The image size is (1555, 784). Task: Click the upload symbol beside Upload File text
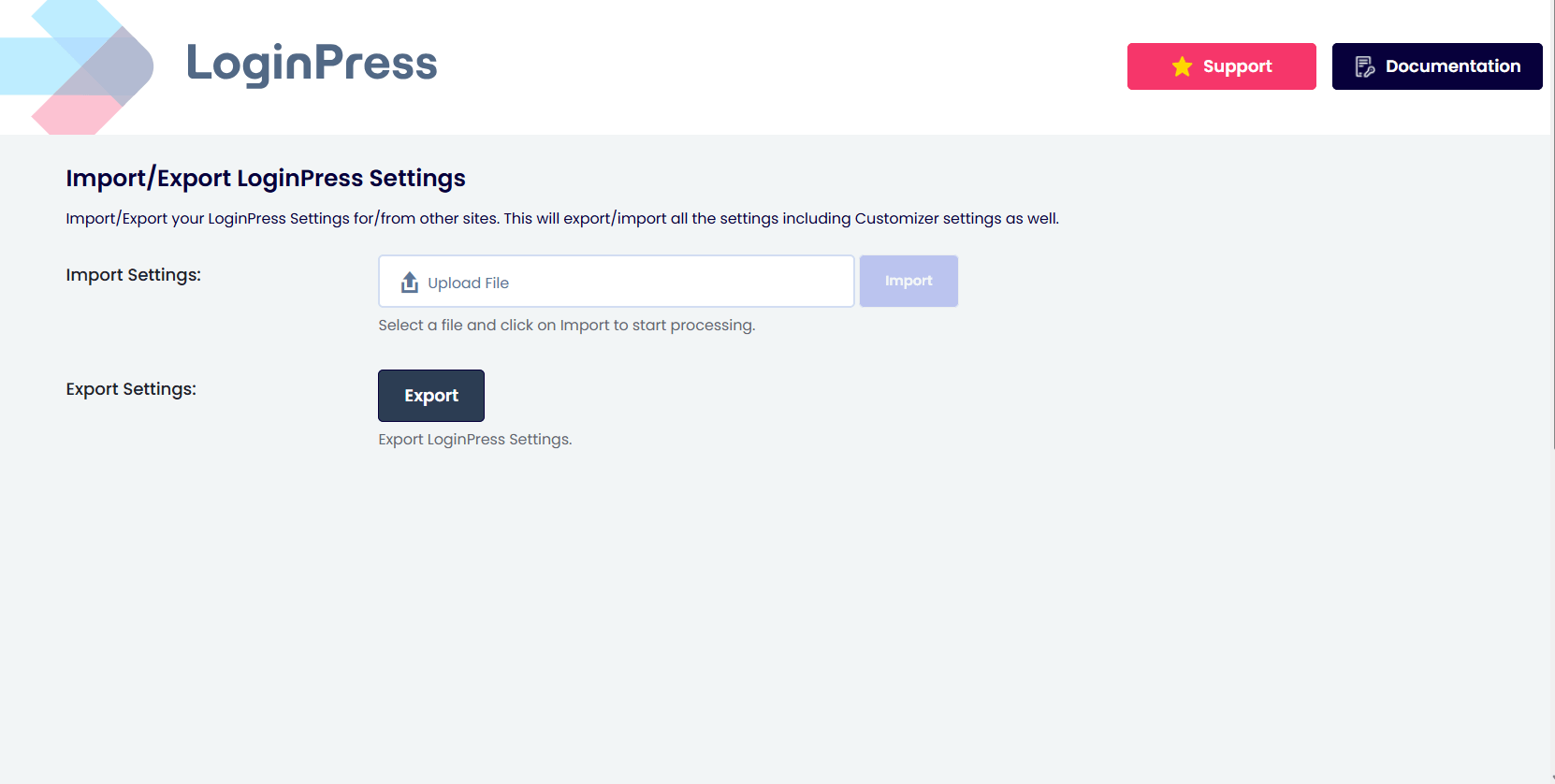pyautogui.click(x=409, y=281)
